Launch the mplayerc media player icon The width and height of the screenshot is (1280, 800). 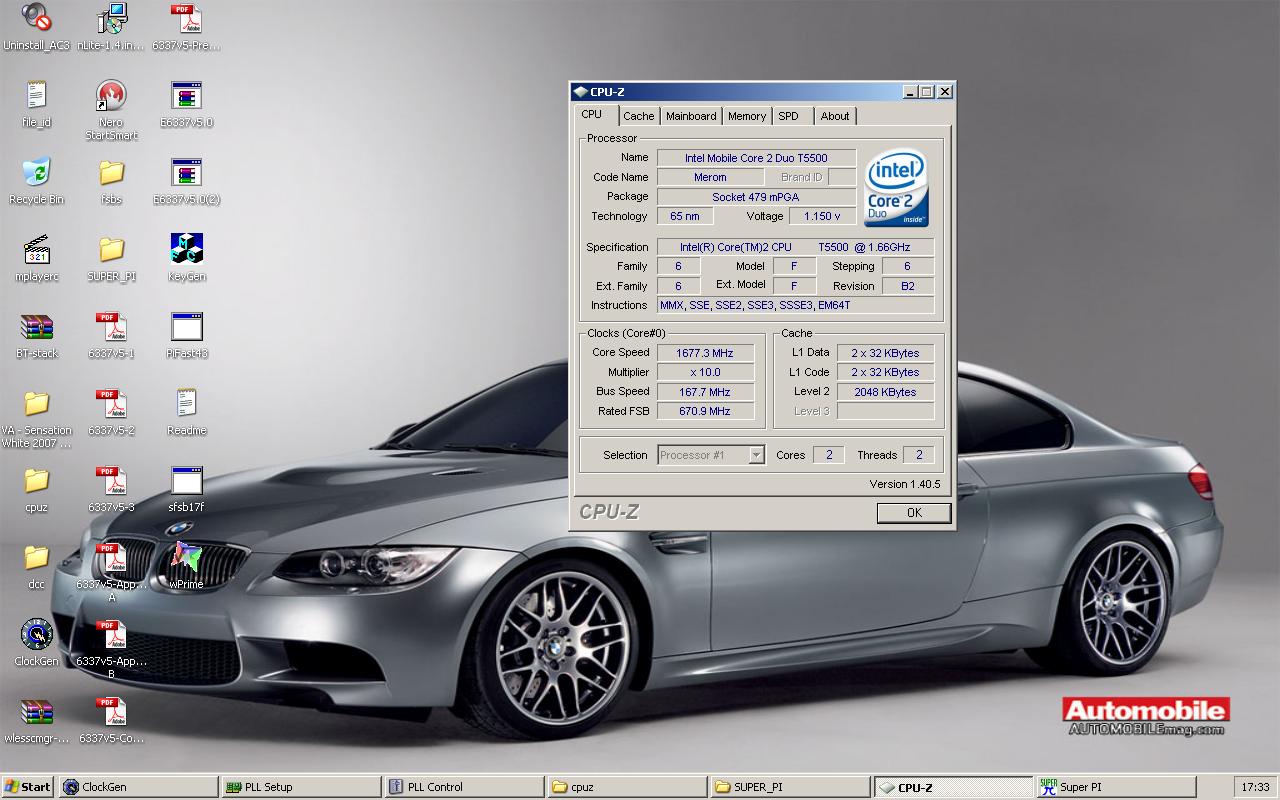pyautogui.click(x=37, y=249)
